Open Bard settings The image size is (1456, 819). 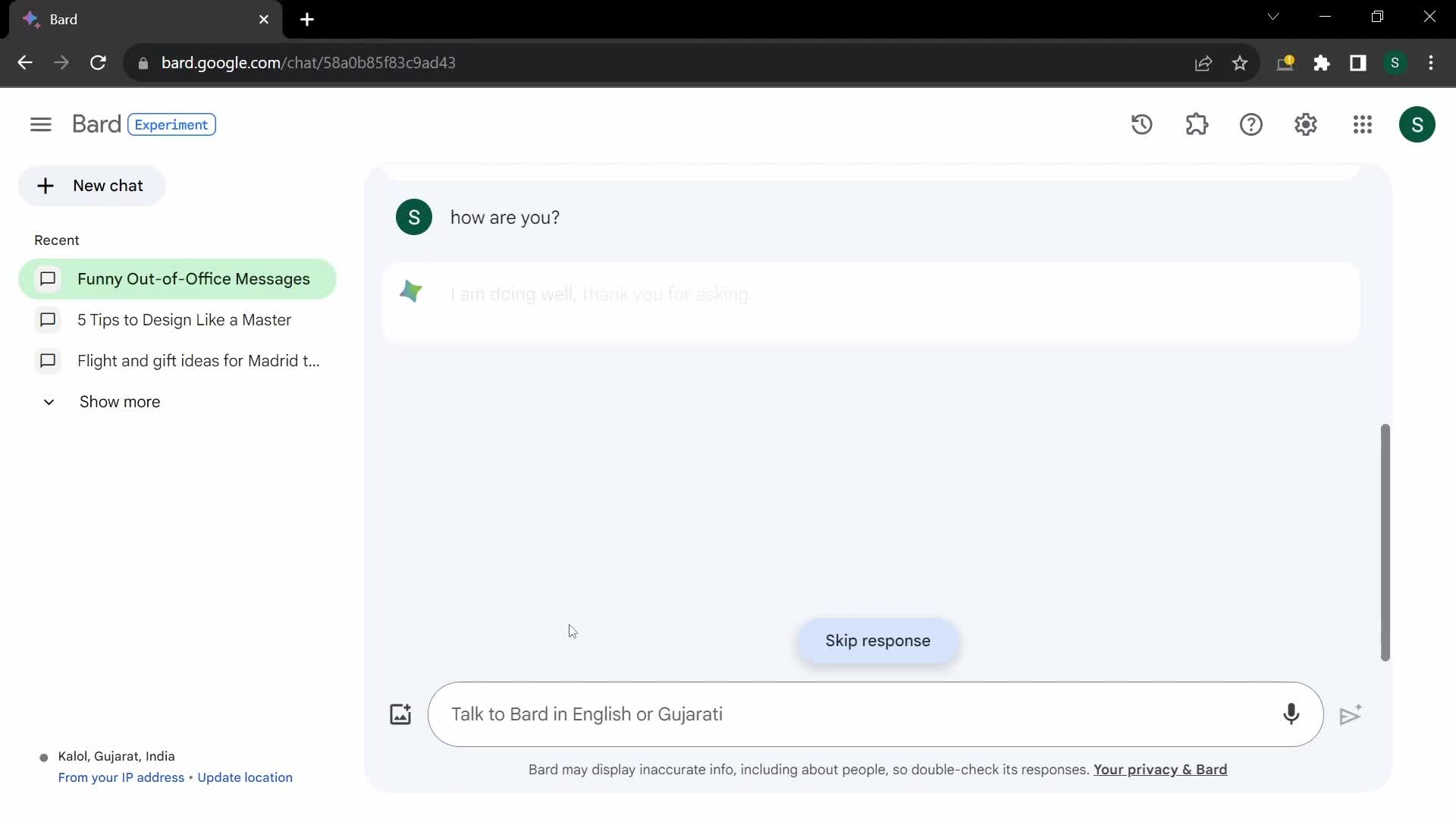pos(1306,124)
